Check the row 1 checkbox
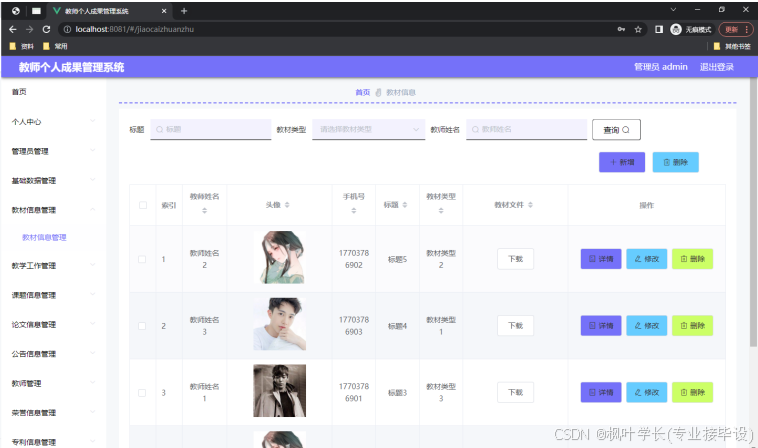Image resolution: width=758 pixels, height=448 pixels. pos(142,260)
